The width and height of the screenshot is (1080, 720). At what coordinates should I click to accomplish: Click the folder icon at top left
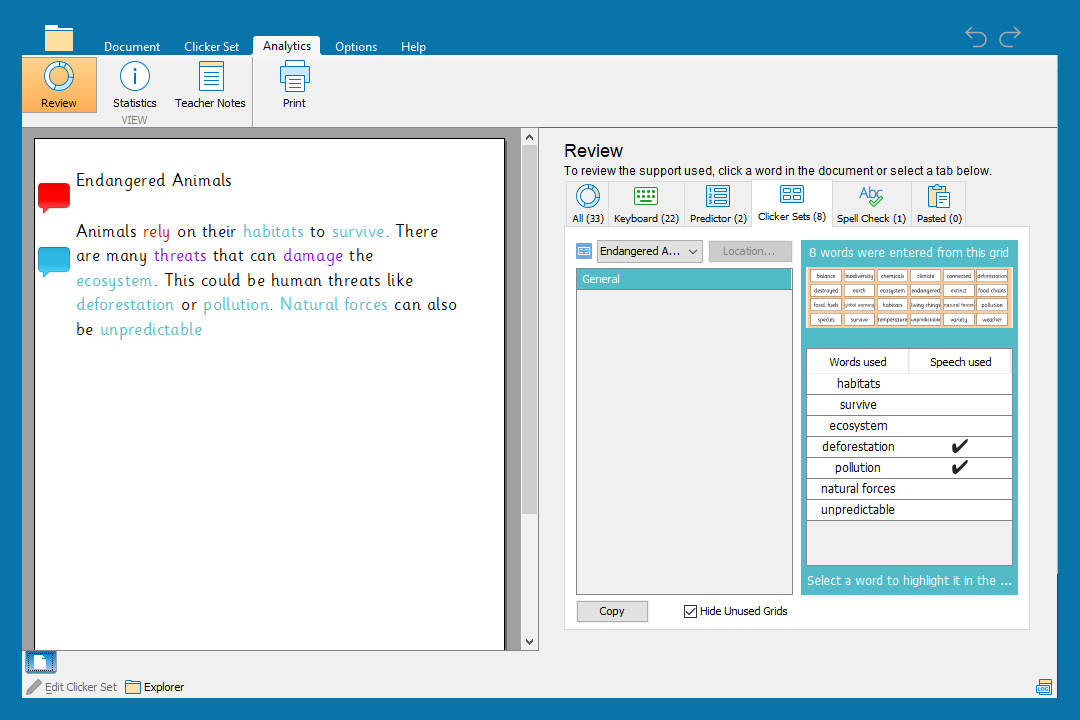(59, 38)
